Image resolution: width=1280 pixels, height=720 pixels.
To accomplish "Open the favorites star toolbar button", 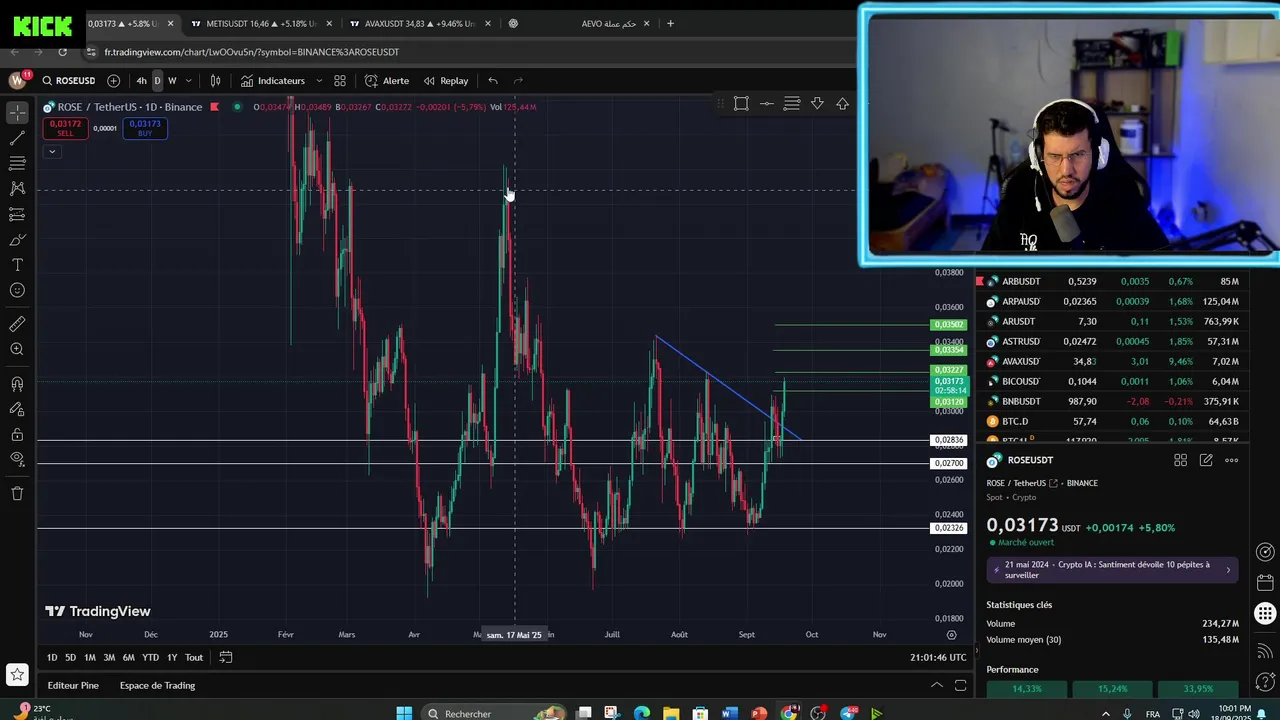I will [x=16, y=675].
